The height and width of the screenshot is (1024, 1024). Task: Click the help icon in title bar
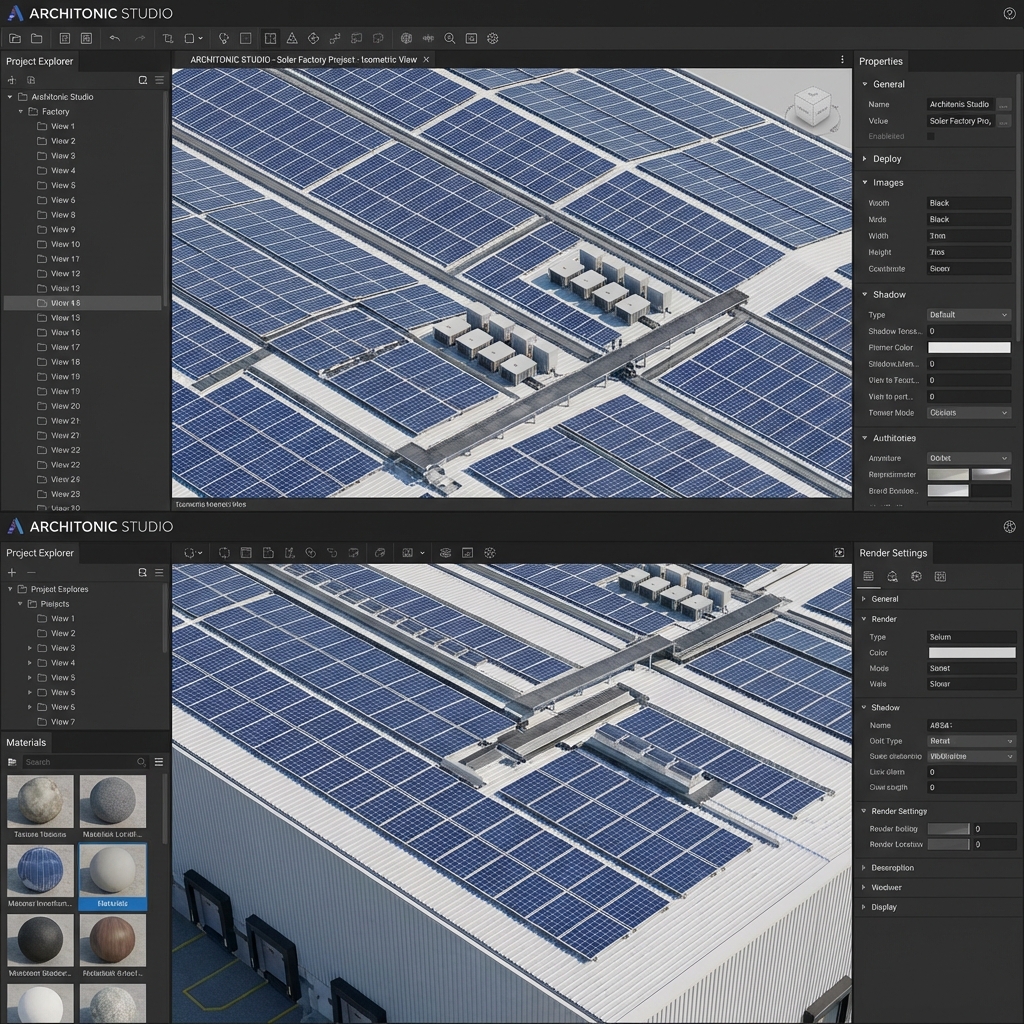[x=1009, y=13]
